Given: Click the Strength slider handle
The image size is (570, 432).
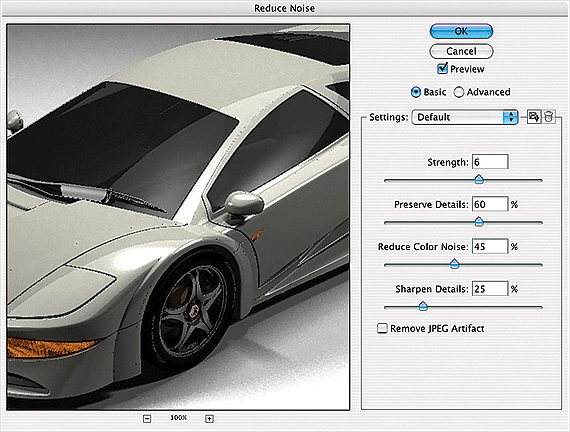Looking at the screenshot, I should coord(479,179).
